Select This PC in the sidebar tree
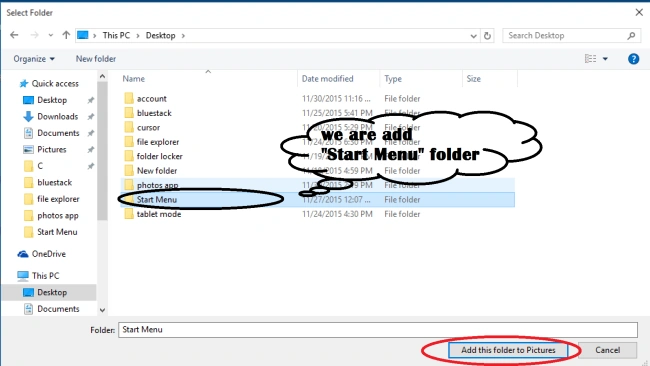Screen dimensions: 650x366 (x=46, y=276)
